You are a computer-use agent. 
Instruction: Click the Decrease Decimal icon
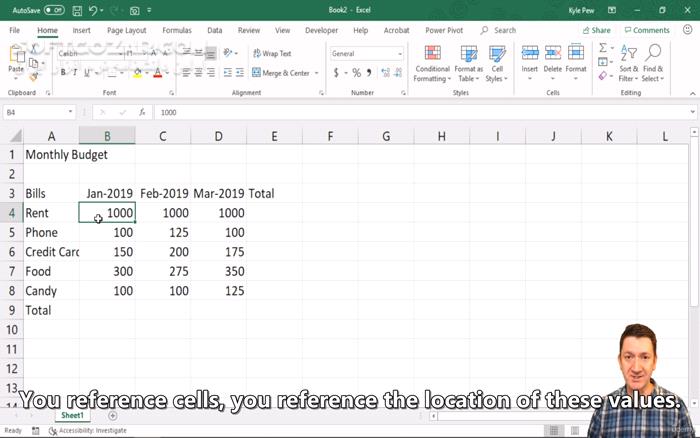398,72
